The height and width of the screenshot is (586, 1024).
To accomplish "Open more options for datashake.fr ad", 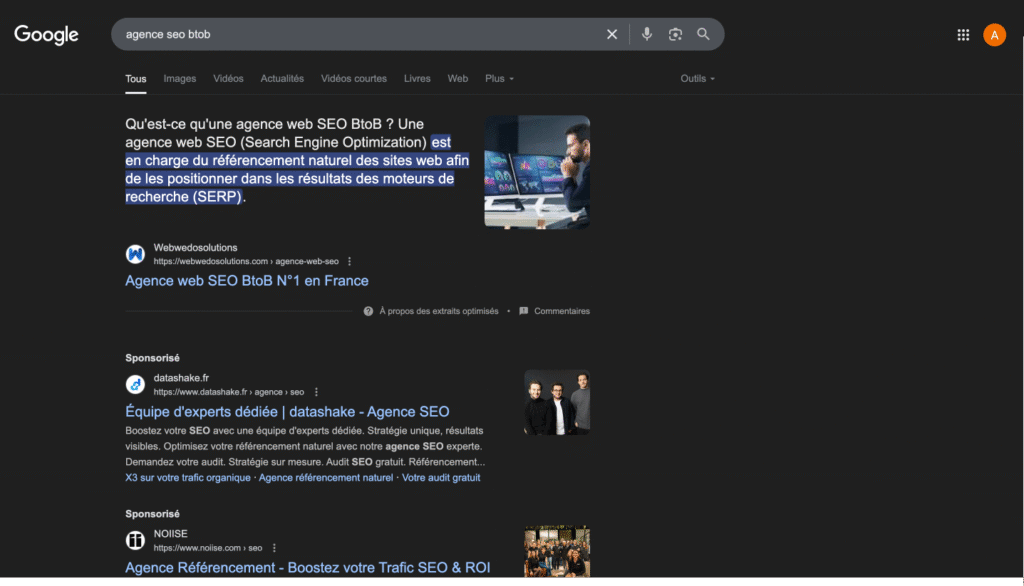I will tap(316, 392).
